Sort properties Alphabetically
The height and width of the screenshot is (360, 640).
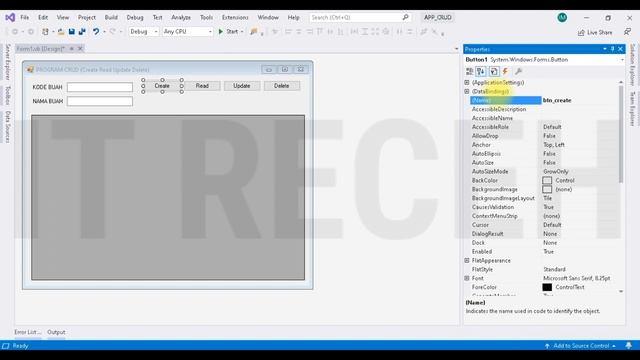[481, 71]
